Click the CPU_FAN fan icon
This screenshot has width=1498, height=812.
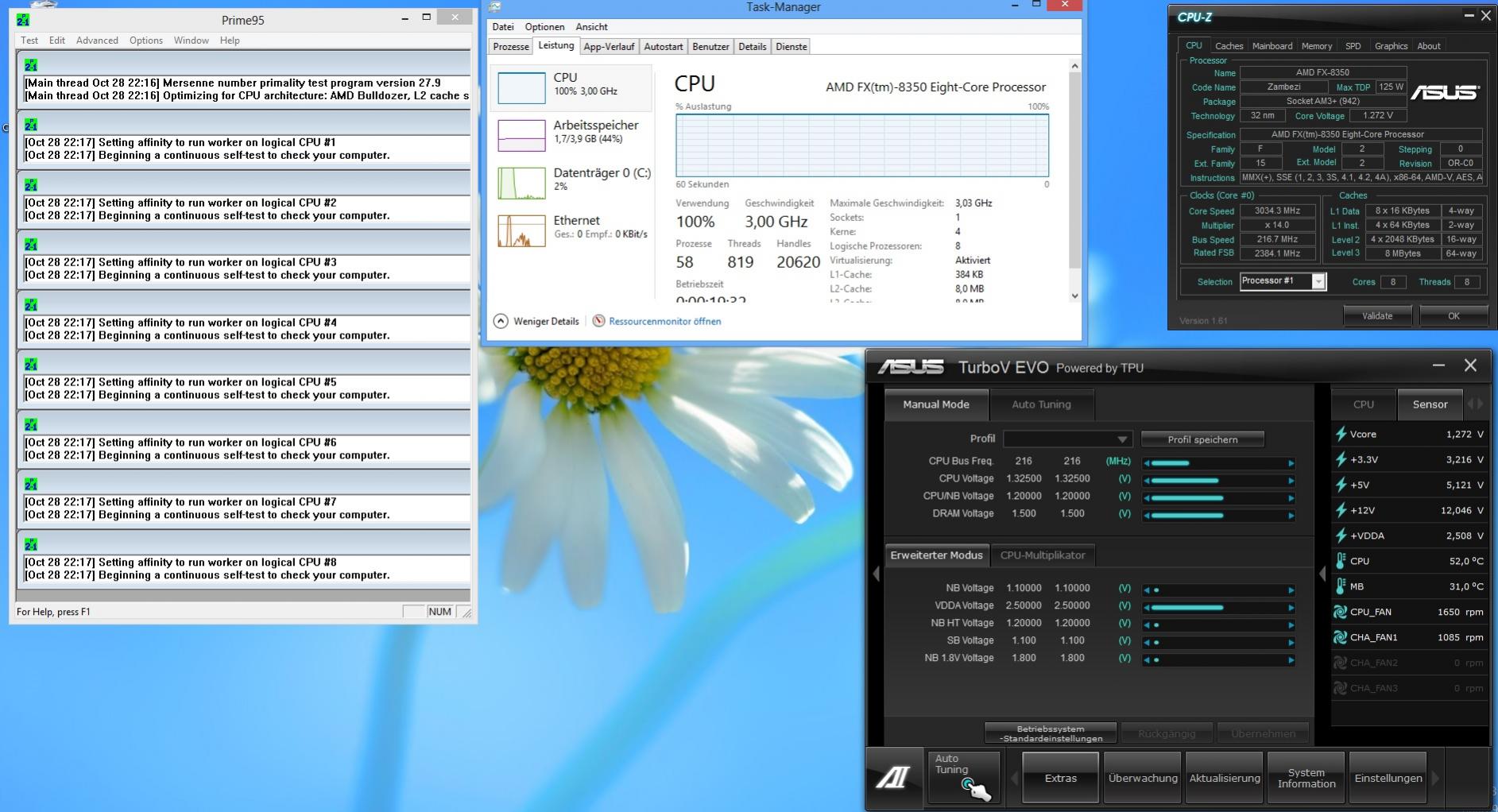pos(1341,612)
